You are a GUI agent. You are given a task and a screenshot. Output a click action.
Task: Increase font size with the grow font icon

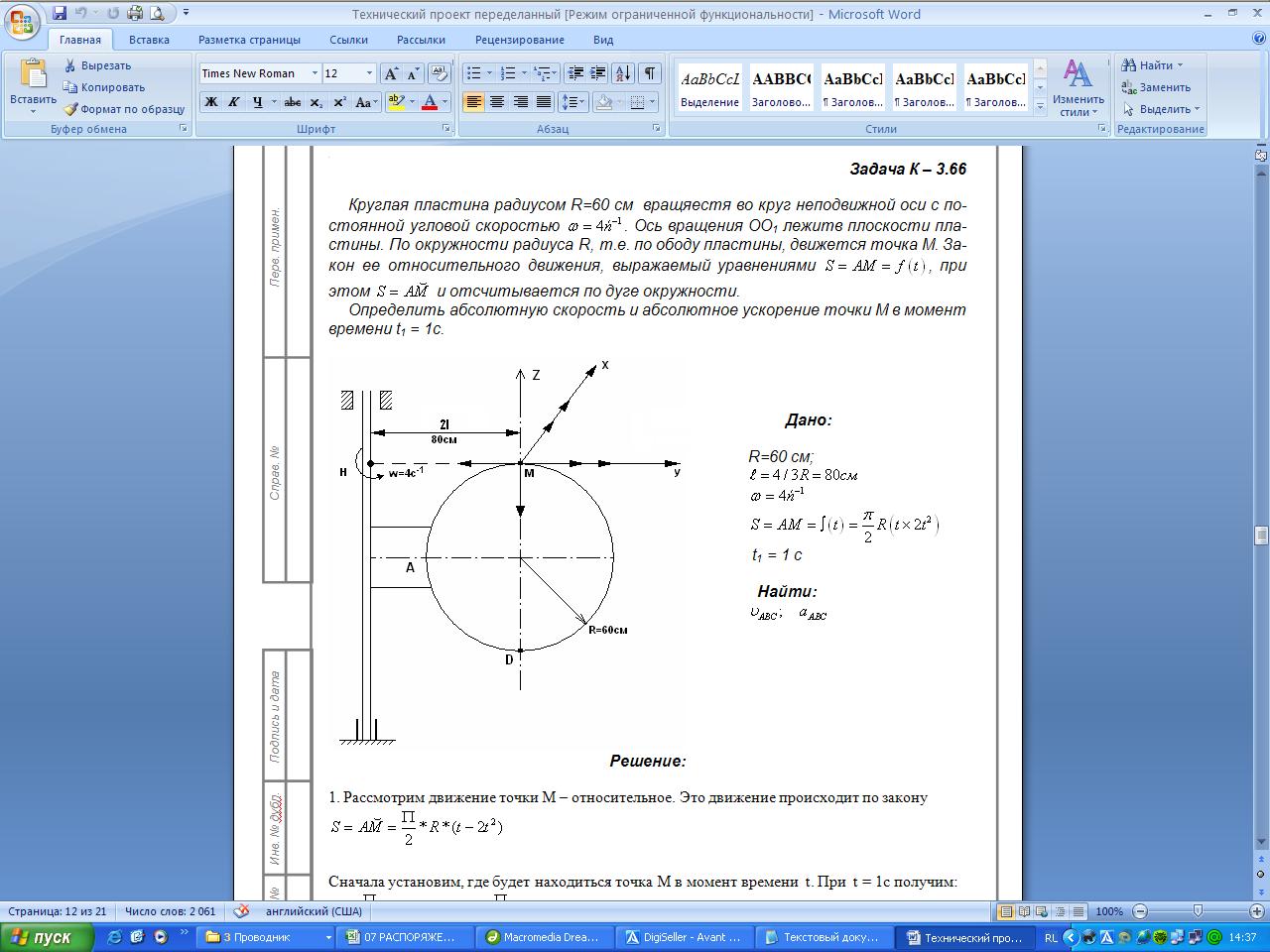point(392,73)
